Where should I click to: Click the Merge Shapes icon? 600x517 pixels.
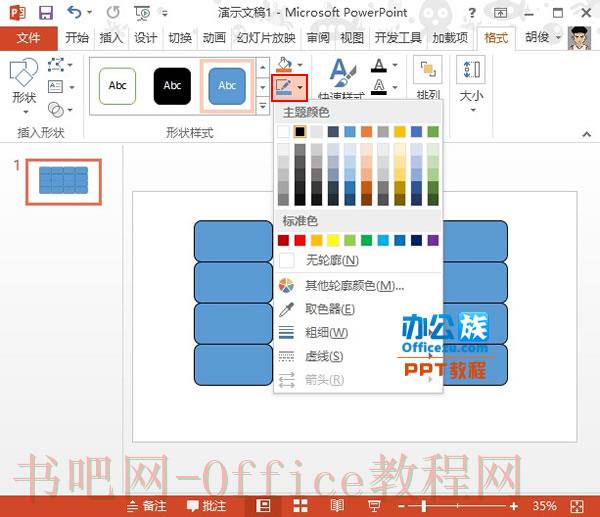[56, 109]
